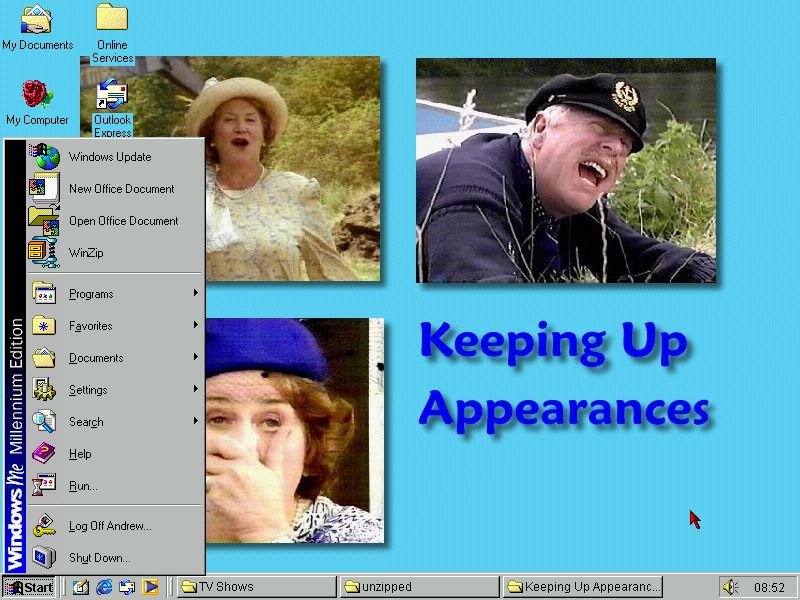This screenshot has height=600, width=800.
Task: Expand the Favorites submenu
Action: pos(89,325)
